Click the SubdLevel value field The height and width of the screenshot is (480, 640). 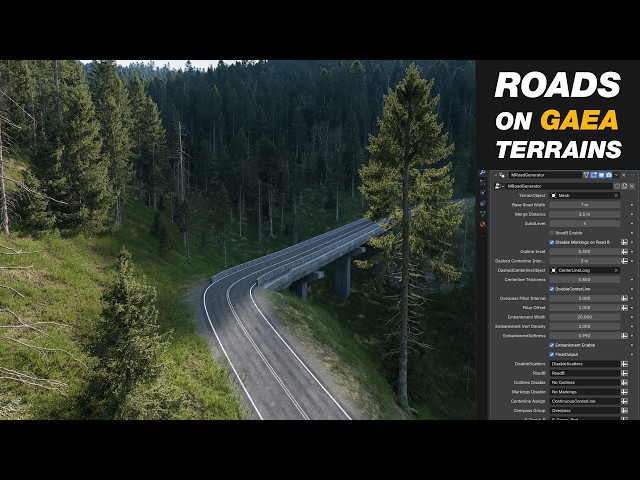click(584, 223)
